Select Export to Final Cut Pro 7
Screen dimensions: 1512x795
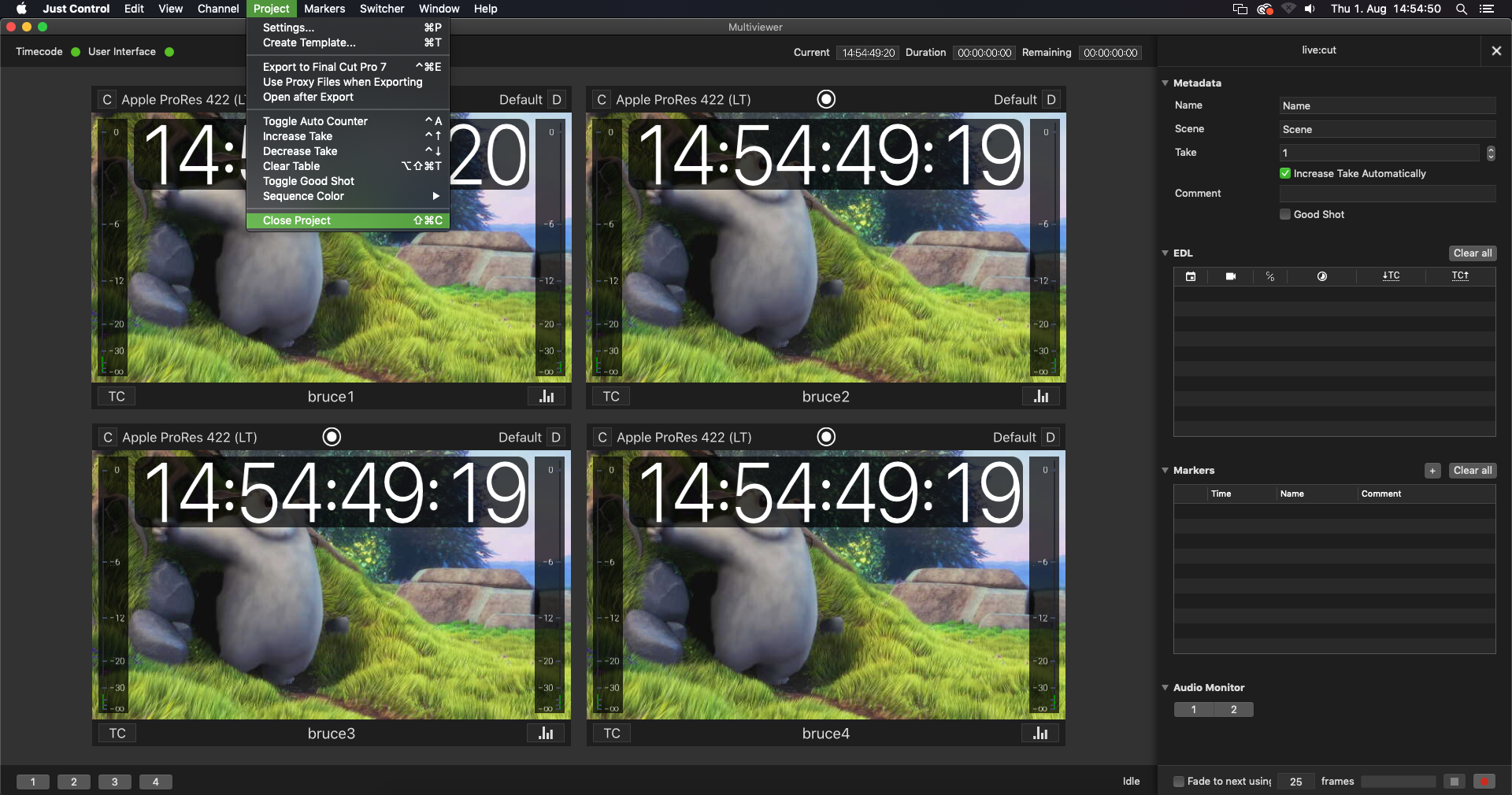point(347,67)
